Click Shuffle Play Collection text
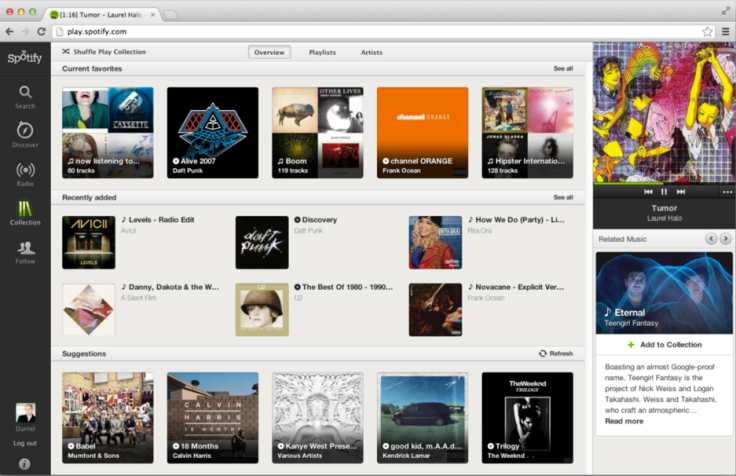The height and width of the screenshot is (476, 736). coord(109,52)
